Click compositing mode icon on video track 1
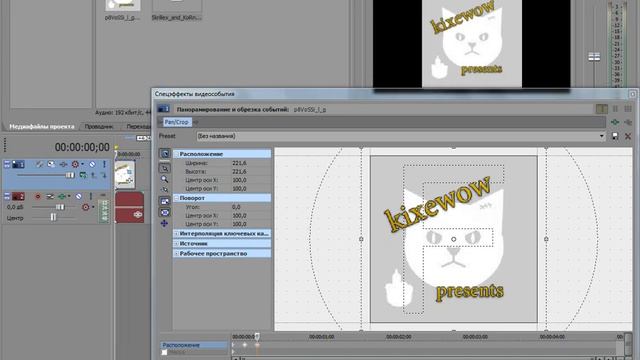 (x=83, y=175)
